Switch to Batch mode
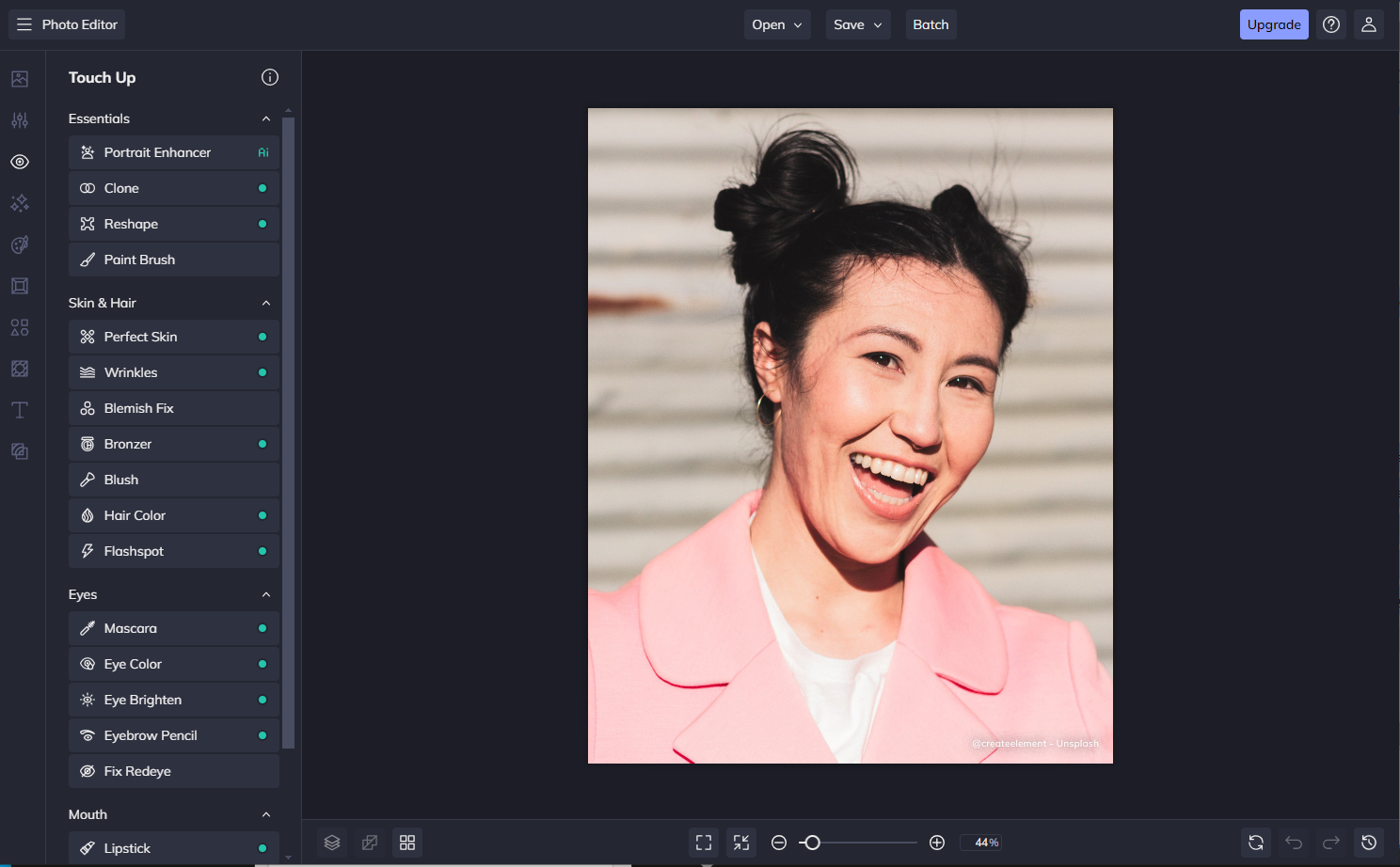Viewport: 1400px width, 867px height. (931, 24)
